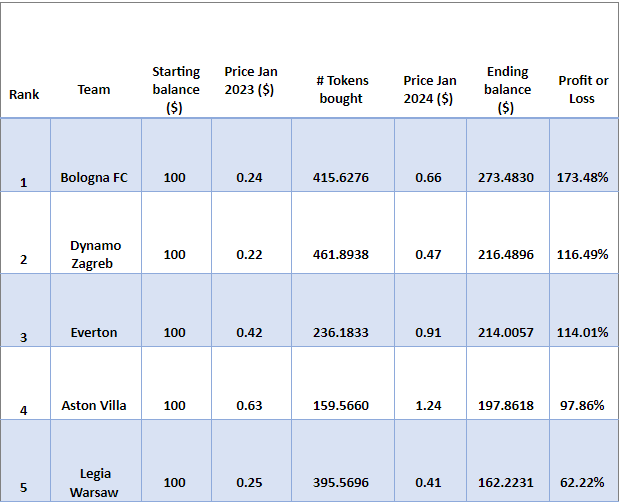
Task: Select rank 3 in the Everton row
Action: click(x=24, y=338)
